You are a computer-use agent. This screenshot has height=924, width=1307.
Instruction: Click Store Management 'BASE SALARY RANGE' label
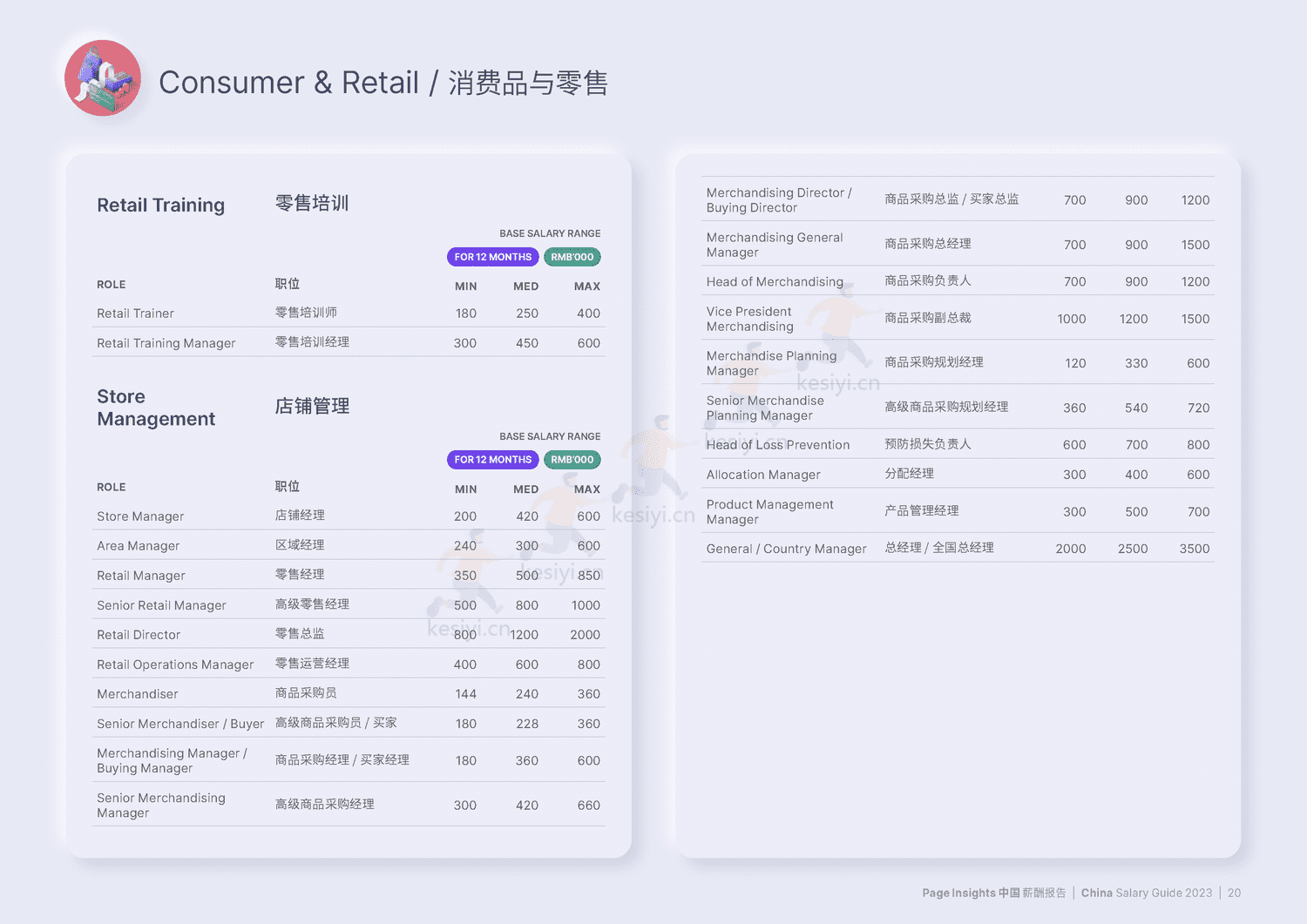tap(550, 436)
